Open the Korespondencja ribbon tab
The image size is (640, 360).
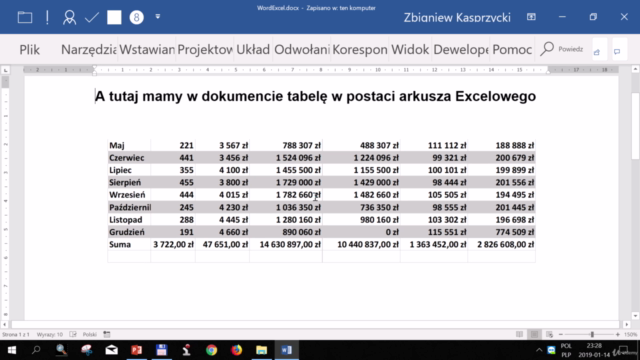(x=360, y=49)
